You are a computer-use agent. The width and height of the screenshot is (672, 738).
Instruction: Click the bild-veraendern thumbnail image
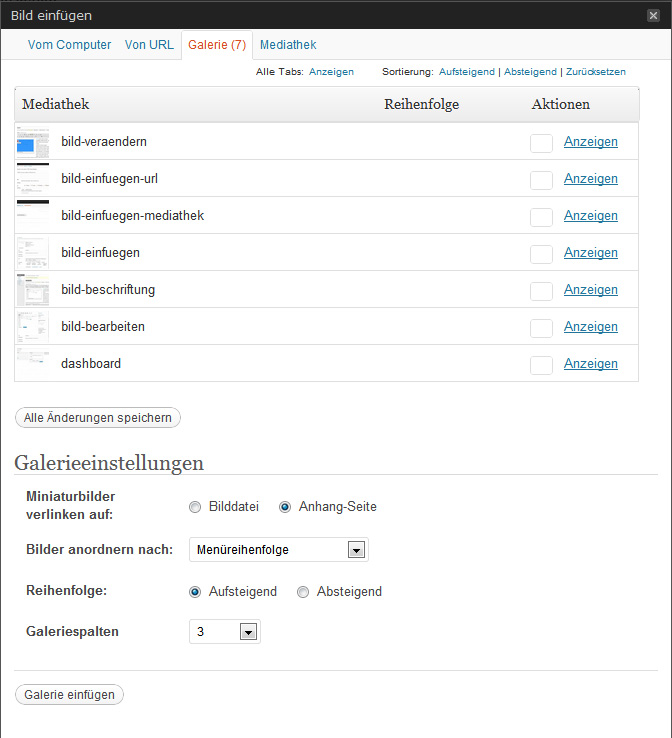(x=32, y=142)
